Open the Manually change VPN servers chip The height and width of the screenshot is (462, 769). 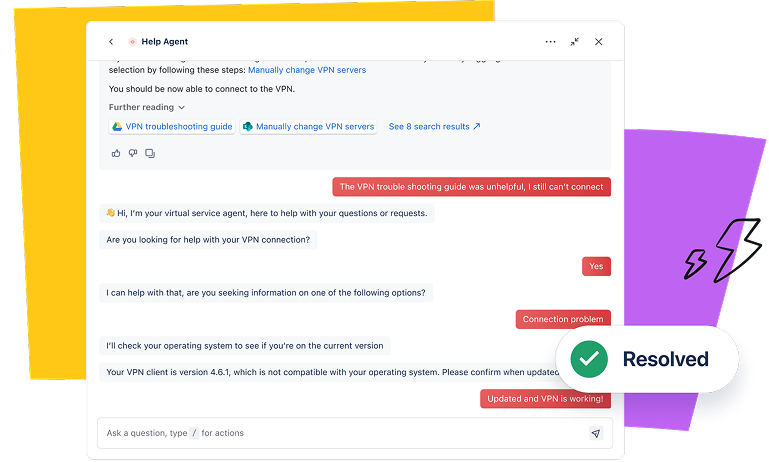(x=308, y=127)
